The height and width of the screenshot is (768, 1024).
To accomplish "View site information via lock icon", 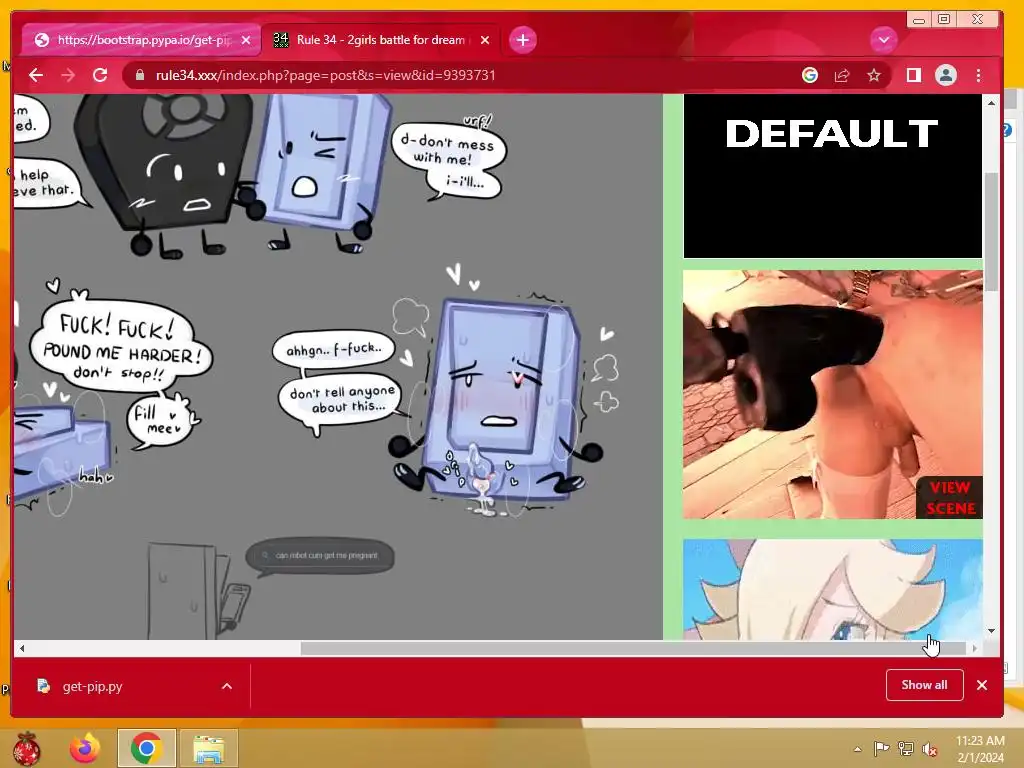I will click(139, 75).
